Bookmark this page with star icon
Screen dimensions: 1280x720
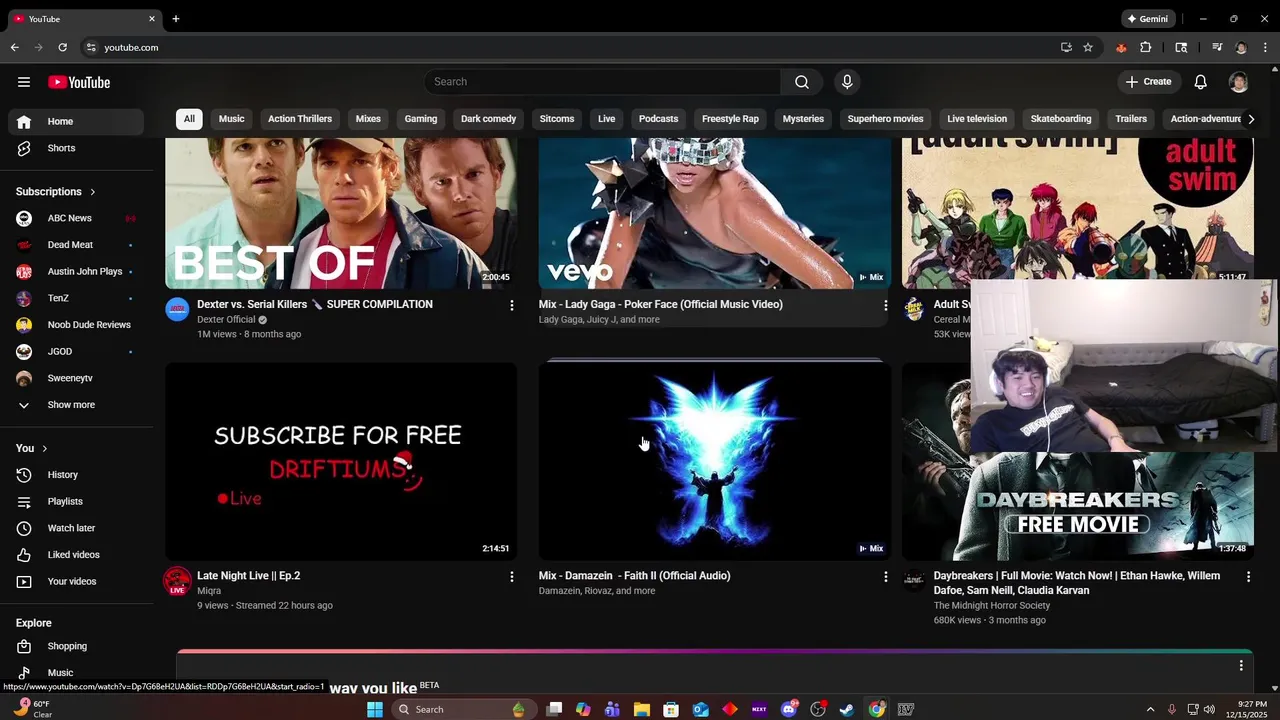(1088, 47)
